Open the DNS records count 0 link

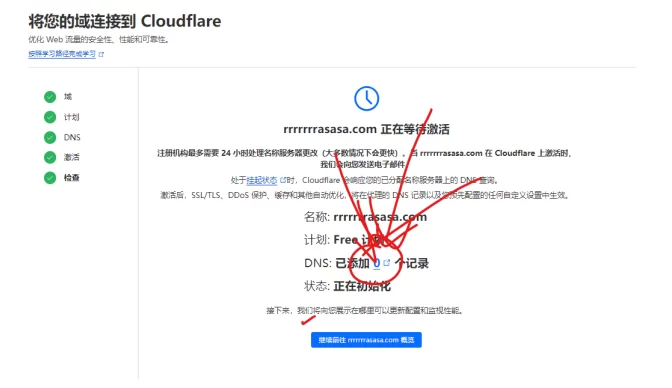376,263
